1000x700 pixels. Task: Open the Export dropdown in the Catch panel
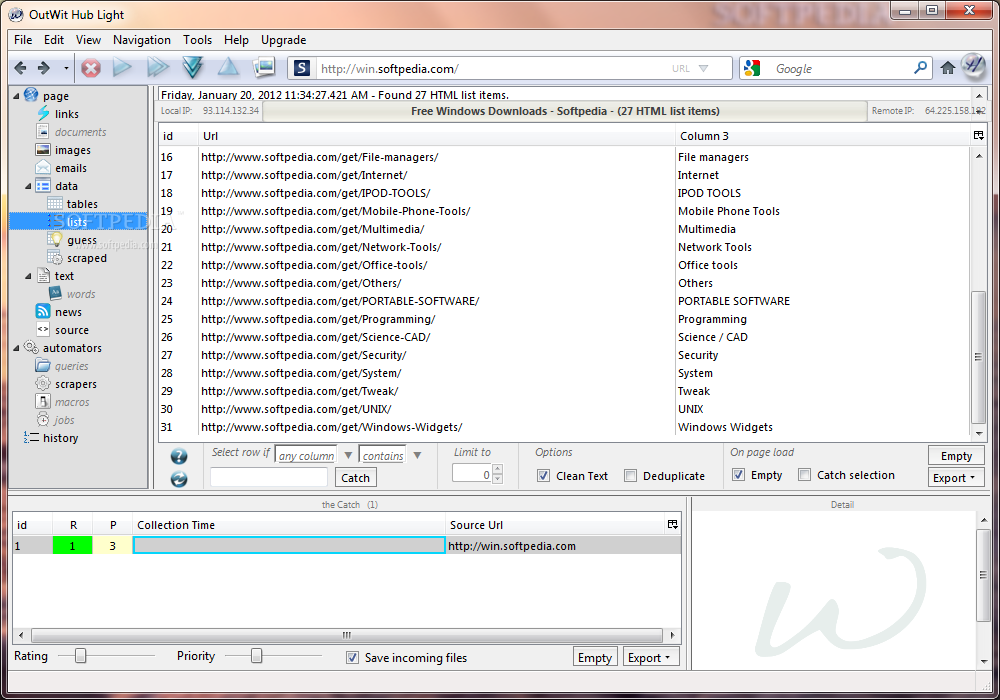coord(651,657)
